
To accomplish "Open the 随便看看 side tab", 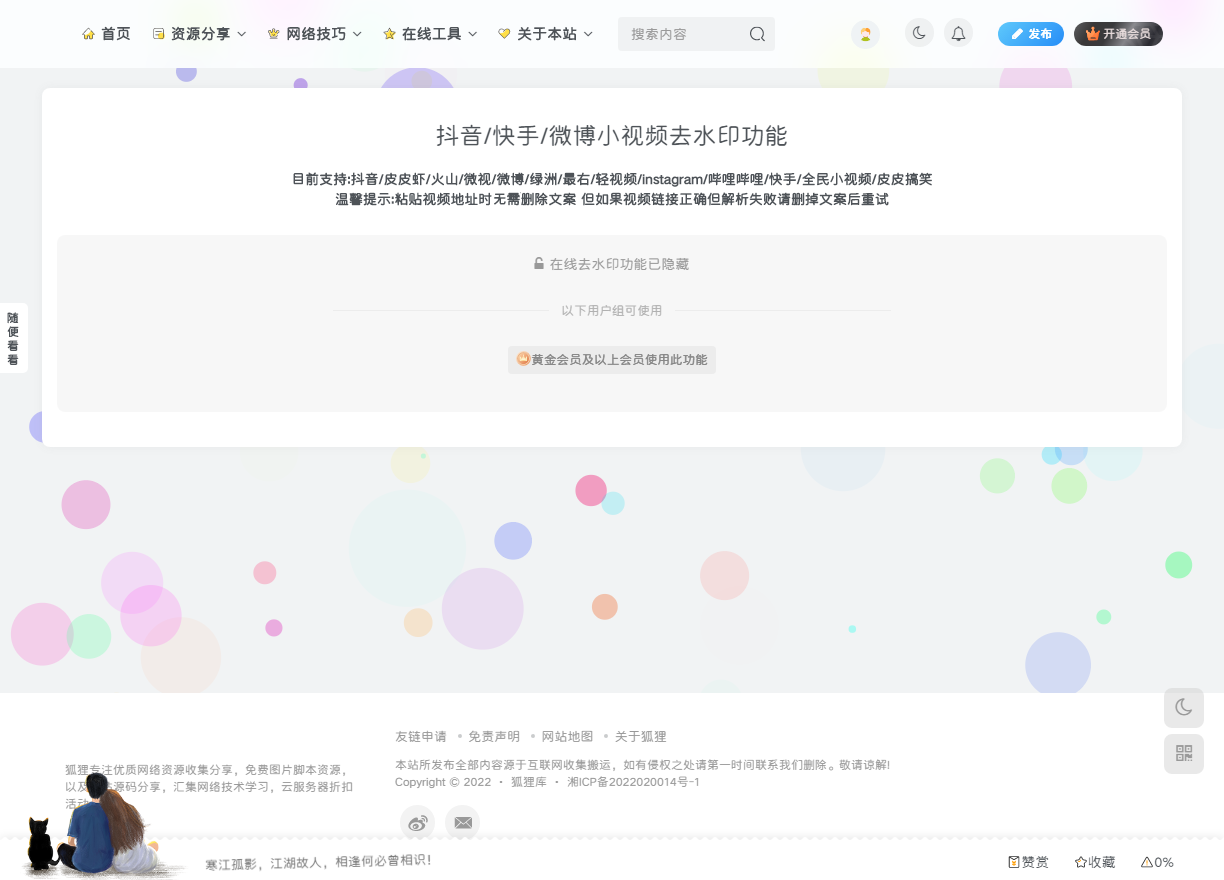I will point(13,338).
